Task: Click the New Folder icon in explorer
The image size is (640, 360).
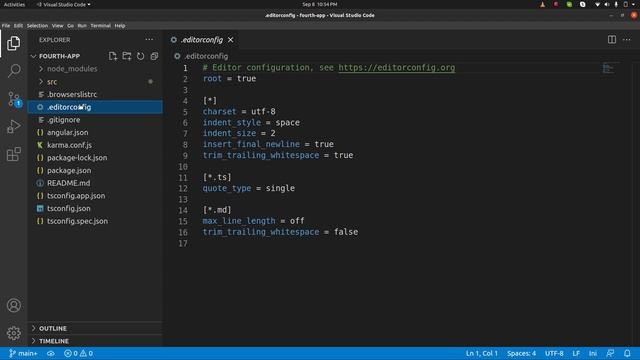Action: coord(127,56)
